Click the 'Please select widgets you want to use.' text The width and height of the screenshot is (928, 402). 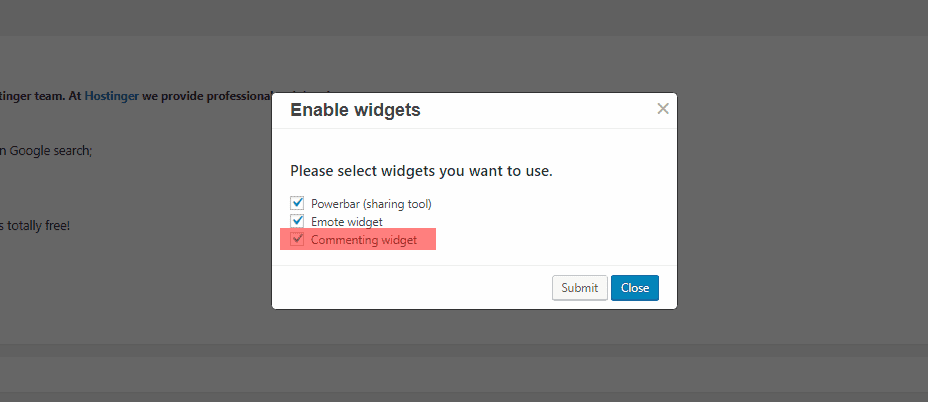point(421,171)
